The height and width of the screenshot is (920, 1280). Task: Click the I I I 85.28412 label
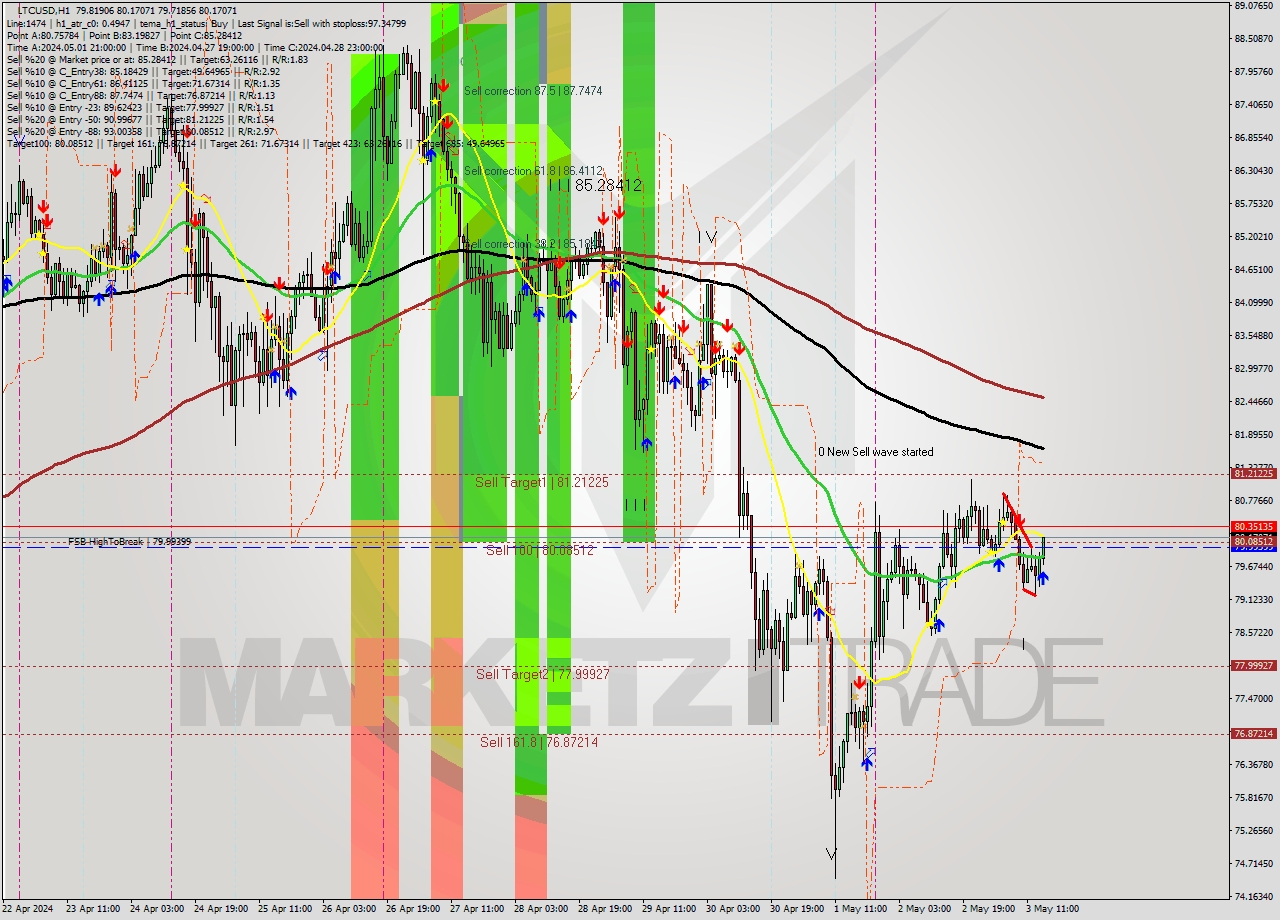click(596, 186)
